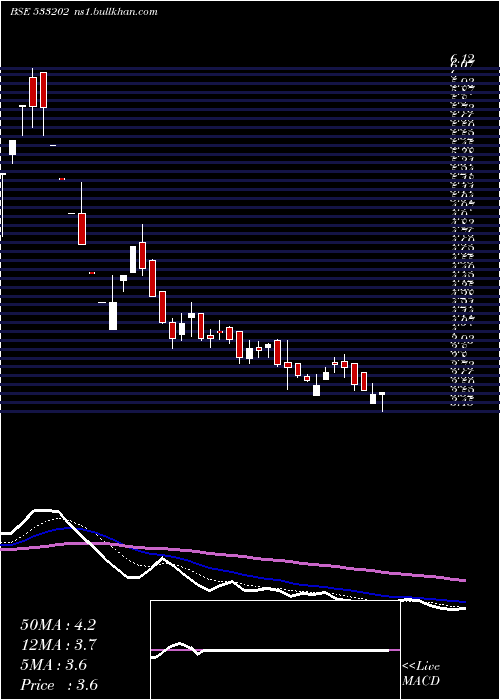500x700 pixels.
Task: Select the 12MA : 3.7 readout
Action: coord(59,645)
